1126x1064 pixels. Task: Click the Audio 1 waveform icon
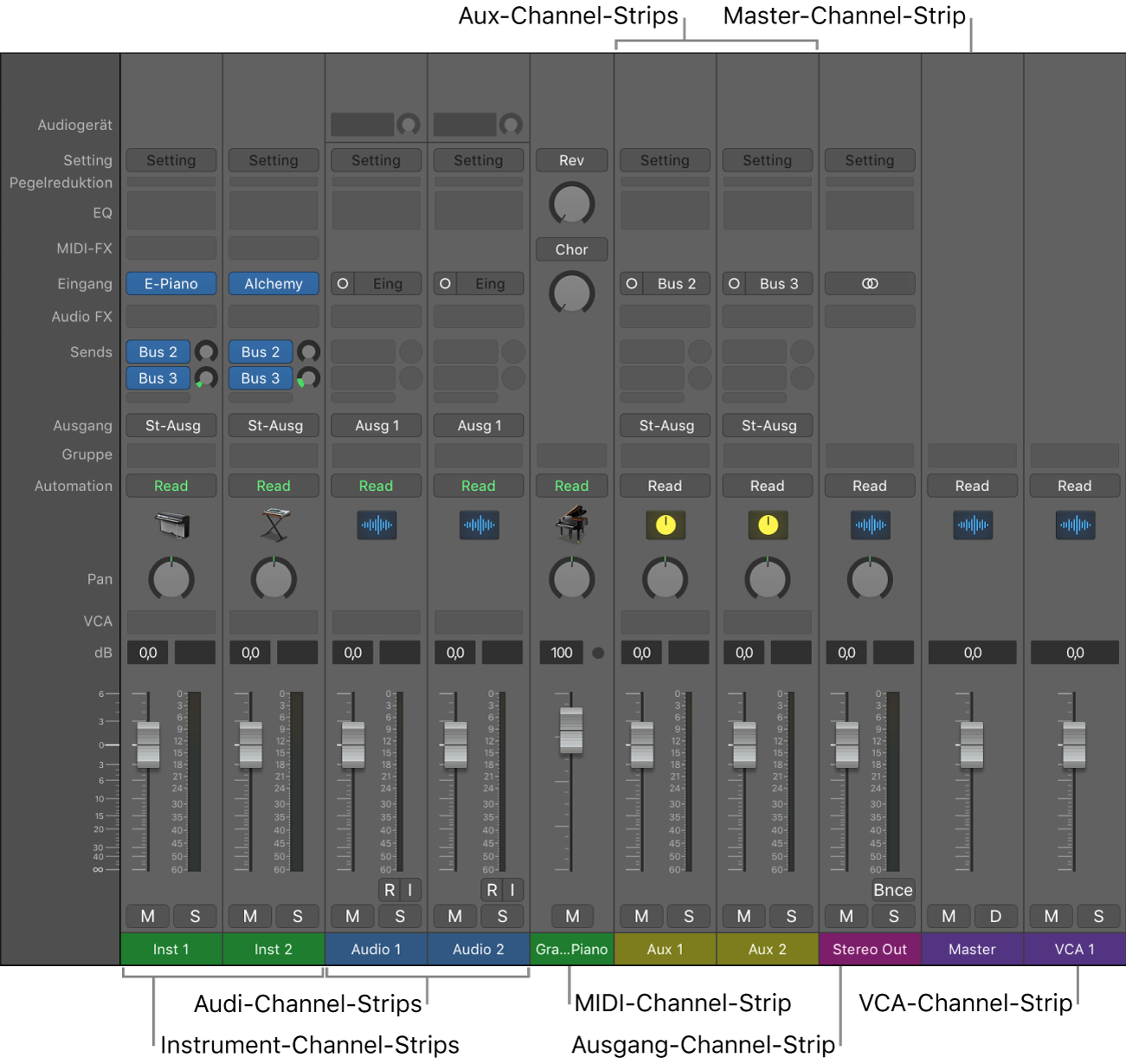(x=376, y=525)
